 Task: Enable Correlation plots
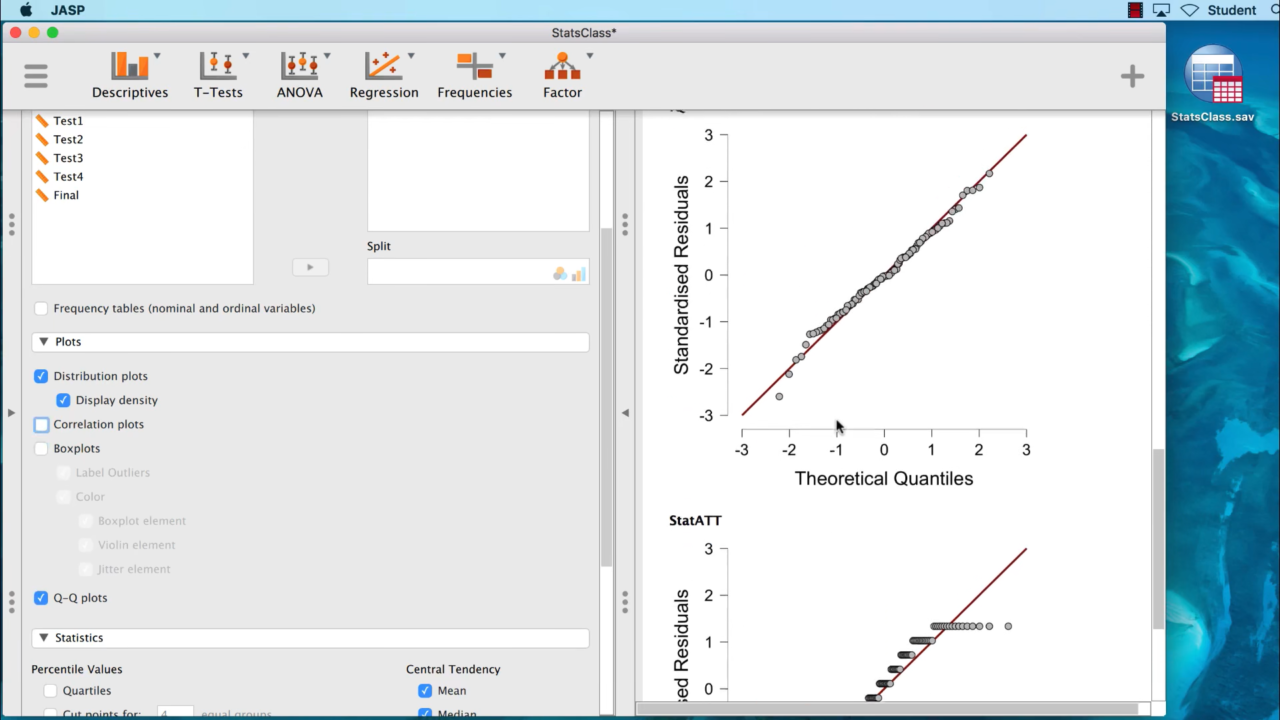coord(41,424)
